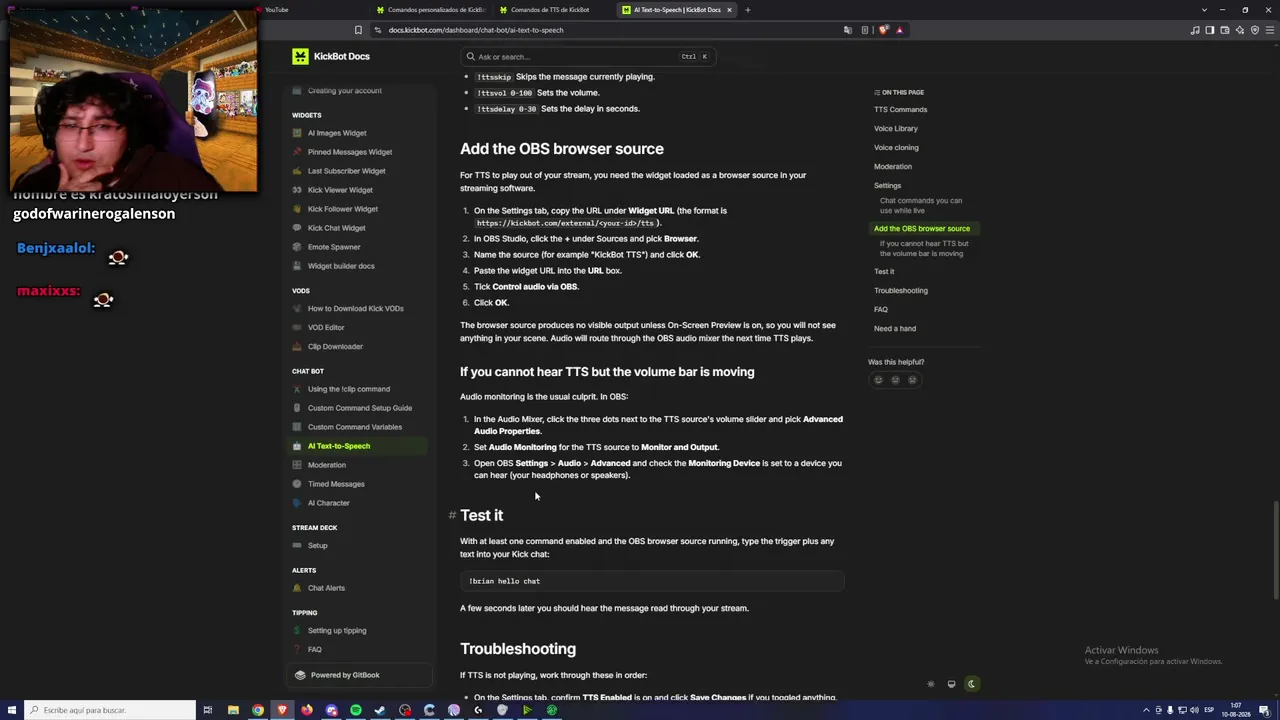Click the AI Character sidebar icon
This screenshot has height=720, width=1280.
[297, 503]
